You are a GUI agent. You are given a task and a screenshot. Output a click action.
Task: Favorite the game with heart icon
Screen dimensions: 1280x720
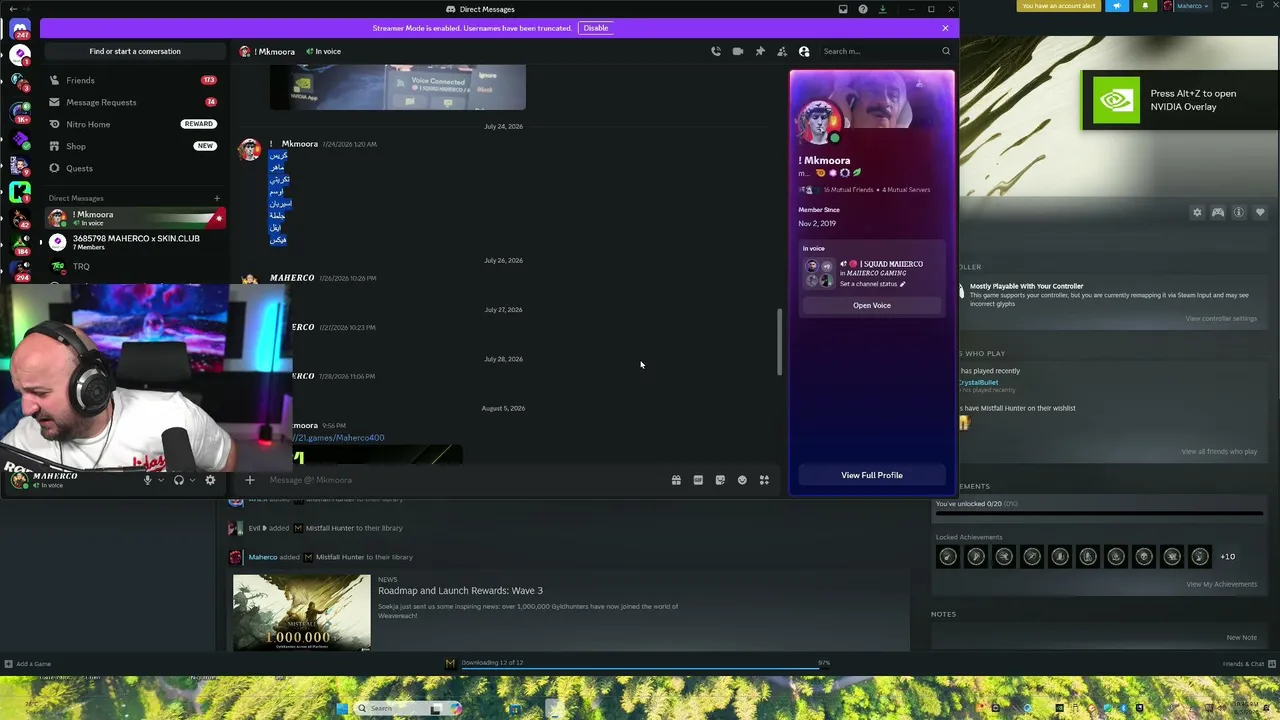point(1260,212)
